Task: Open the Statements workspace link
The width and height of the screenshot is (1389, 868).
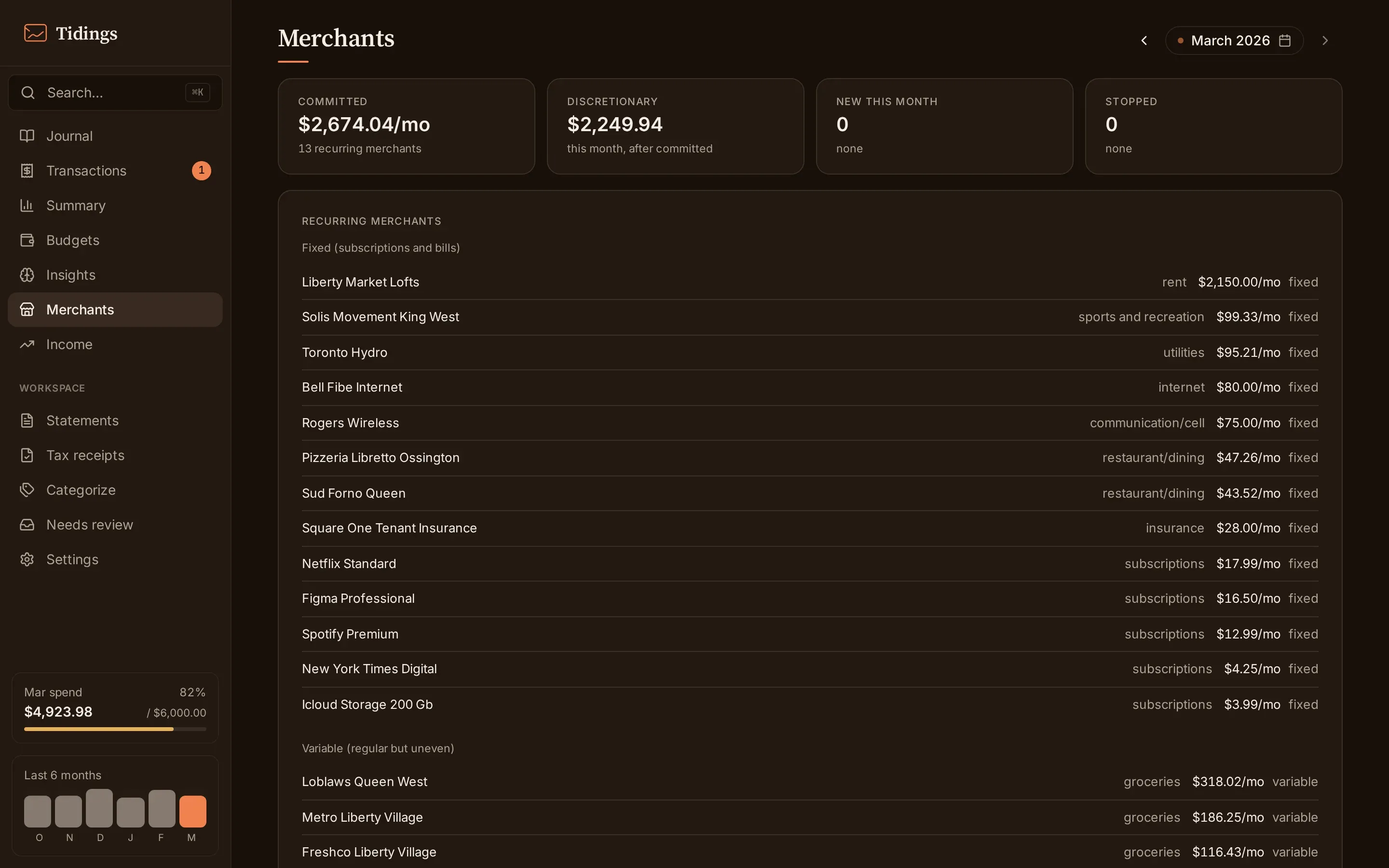Action: tap(115, 421)
